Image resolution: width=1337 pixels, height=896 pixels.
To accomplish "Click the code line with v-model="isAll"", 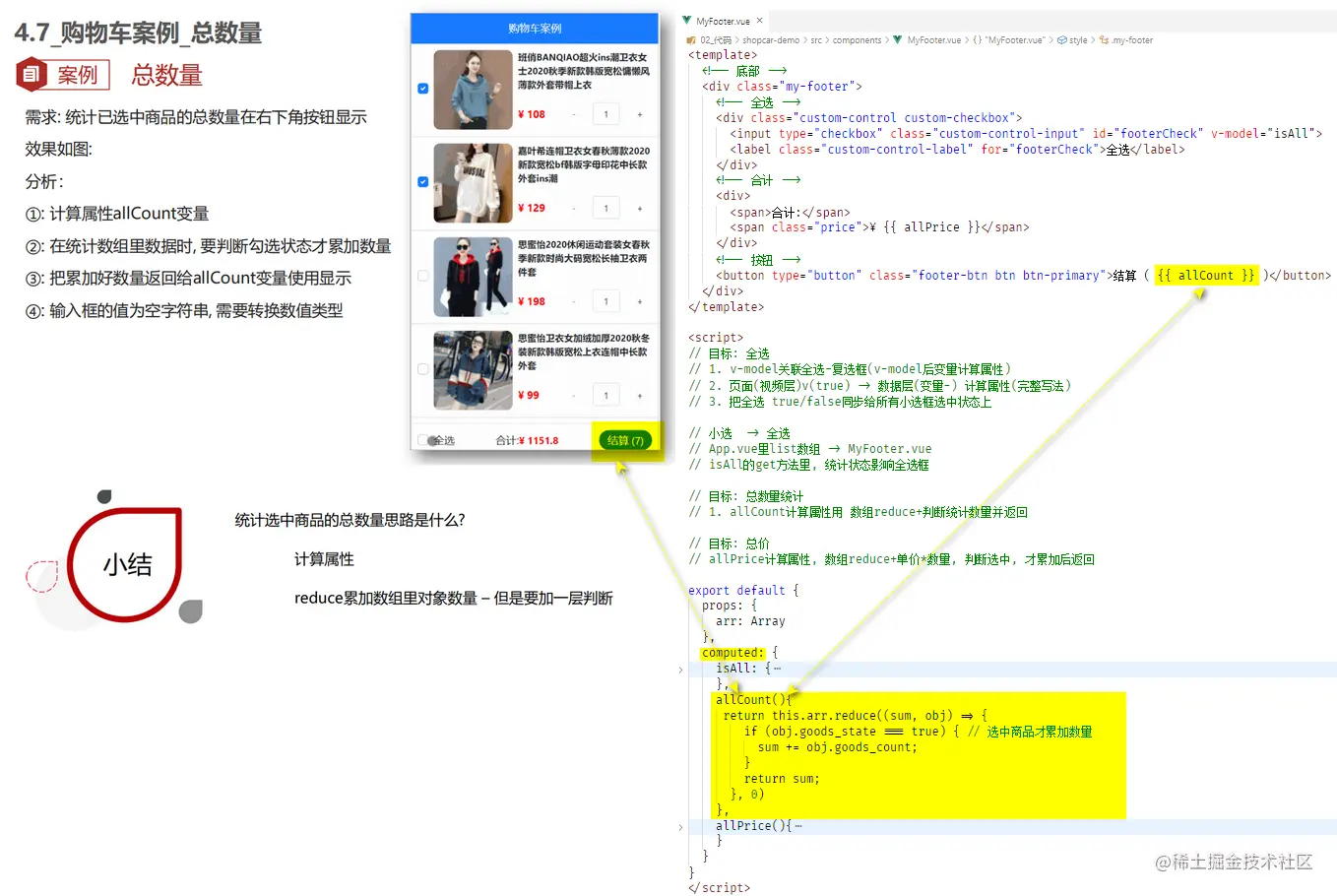I will [1026, 134].
